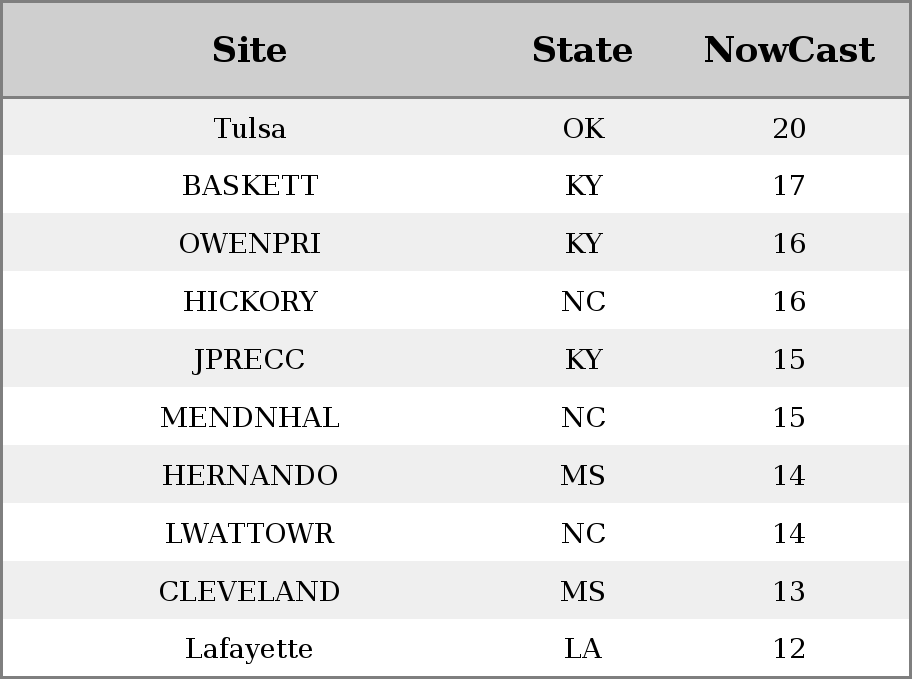912x679 pixels.
Task: Click the NowCast value 12
Action: tap(789, 649)
